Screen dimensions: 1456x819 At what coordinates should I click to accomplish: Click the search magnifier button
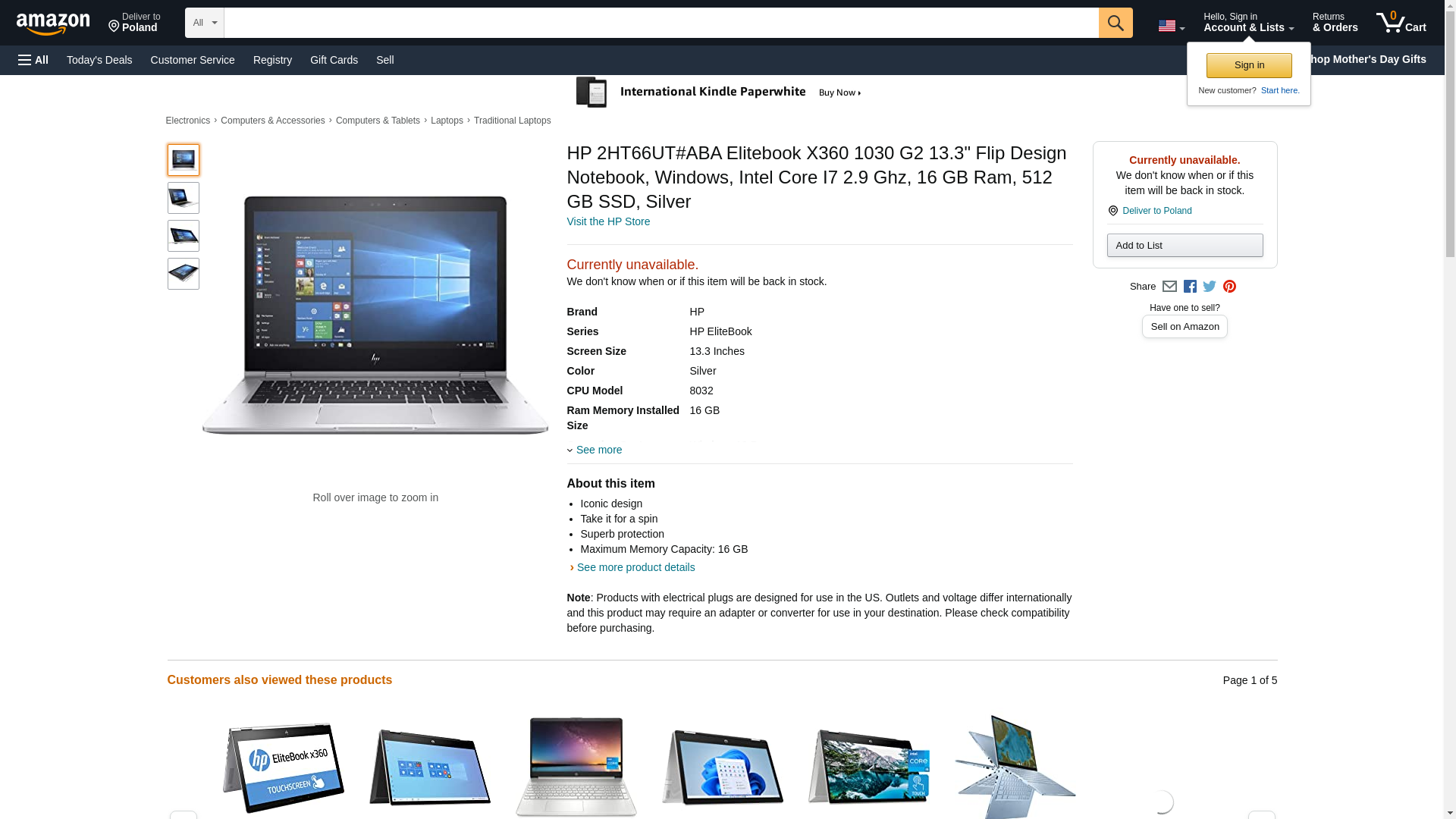click(x=1115, y=23)
